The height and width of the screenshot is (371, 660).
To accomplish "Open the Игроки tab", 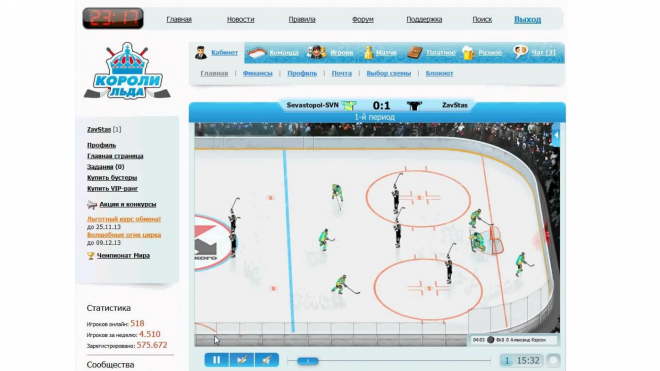I will 341,53.
